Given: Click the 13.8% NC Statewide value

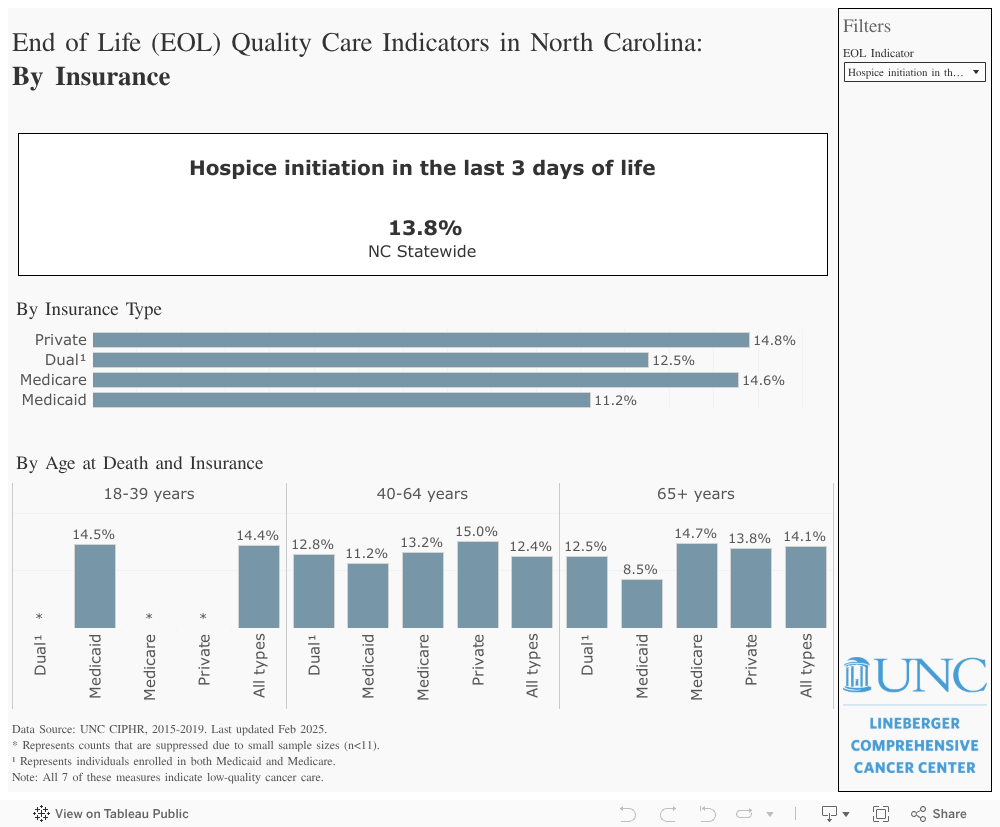Looking at the screenshot, I should [425, 228].
